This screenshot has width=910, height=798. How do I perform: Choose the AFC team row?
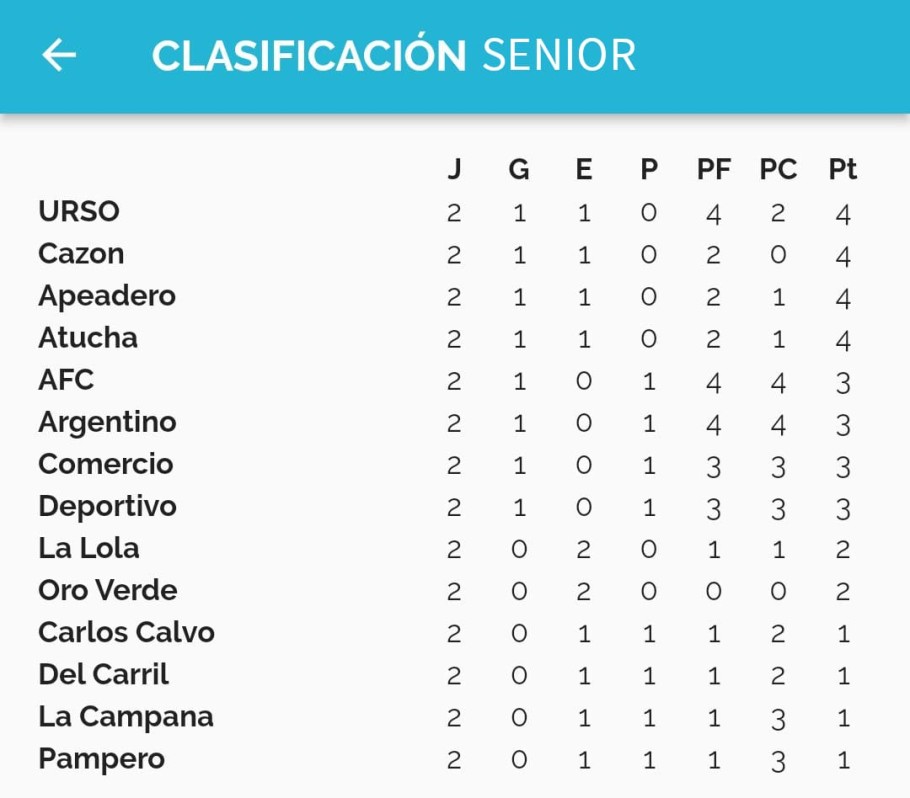pos(66,380)
